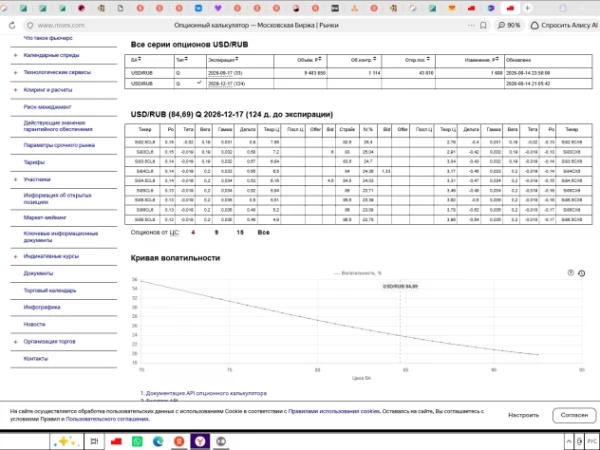This screenshot has height=450, width=600.
Task: Open Документация API опционного калькулятора link
Action: [206, 393]
